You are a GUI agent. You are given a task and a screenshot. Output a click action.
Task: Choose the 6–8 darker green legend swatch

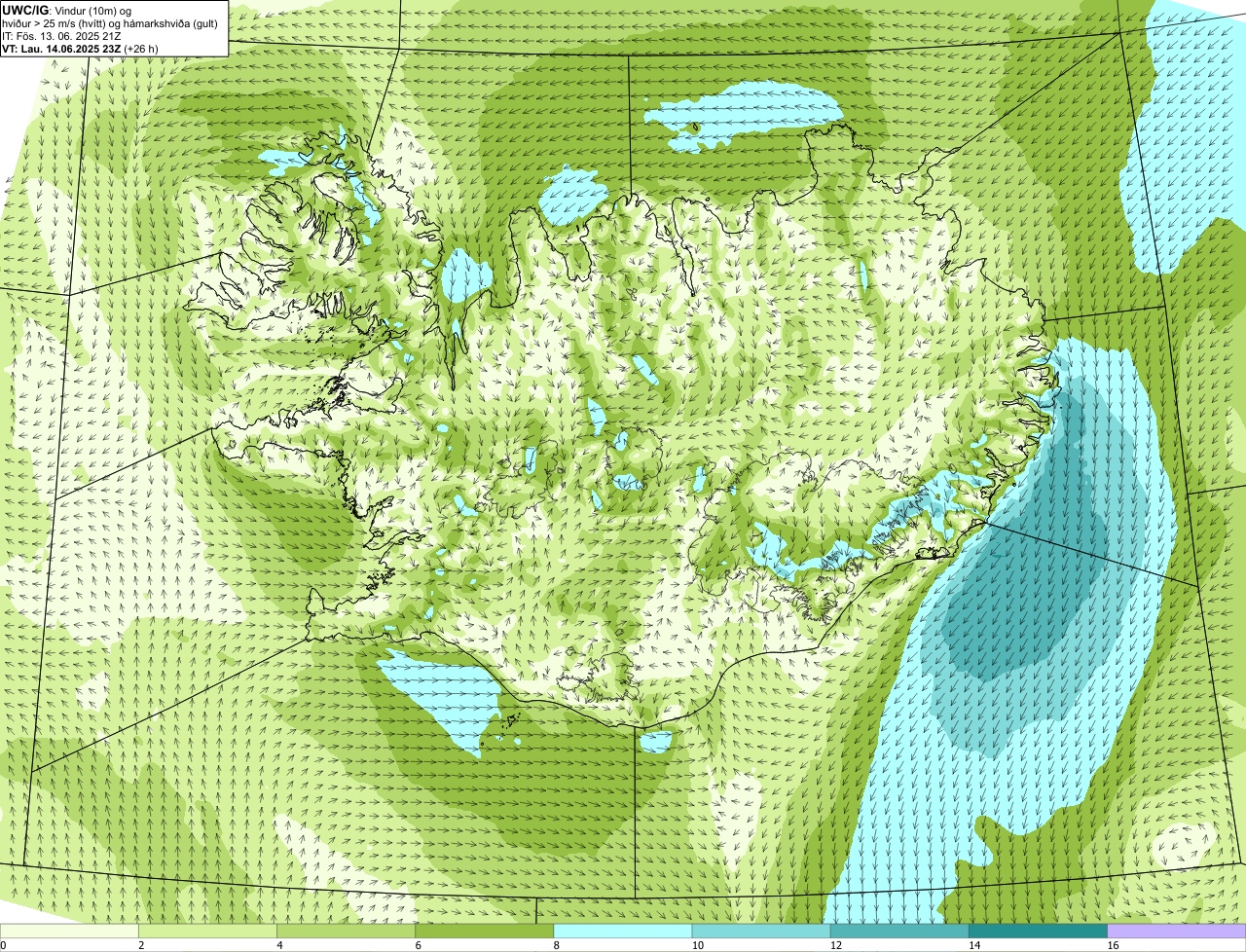(485, 931)
